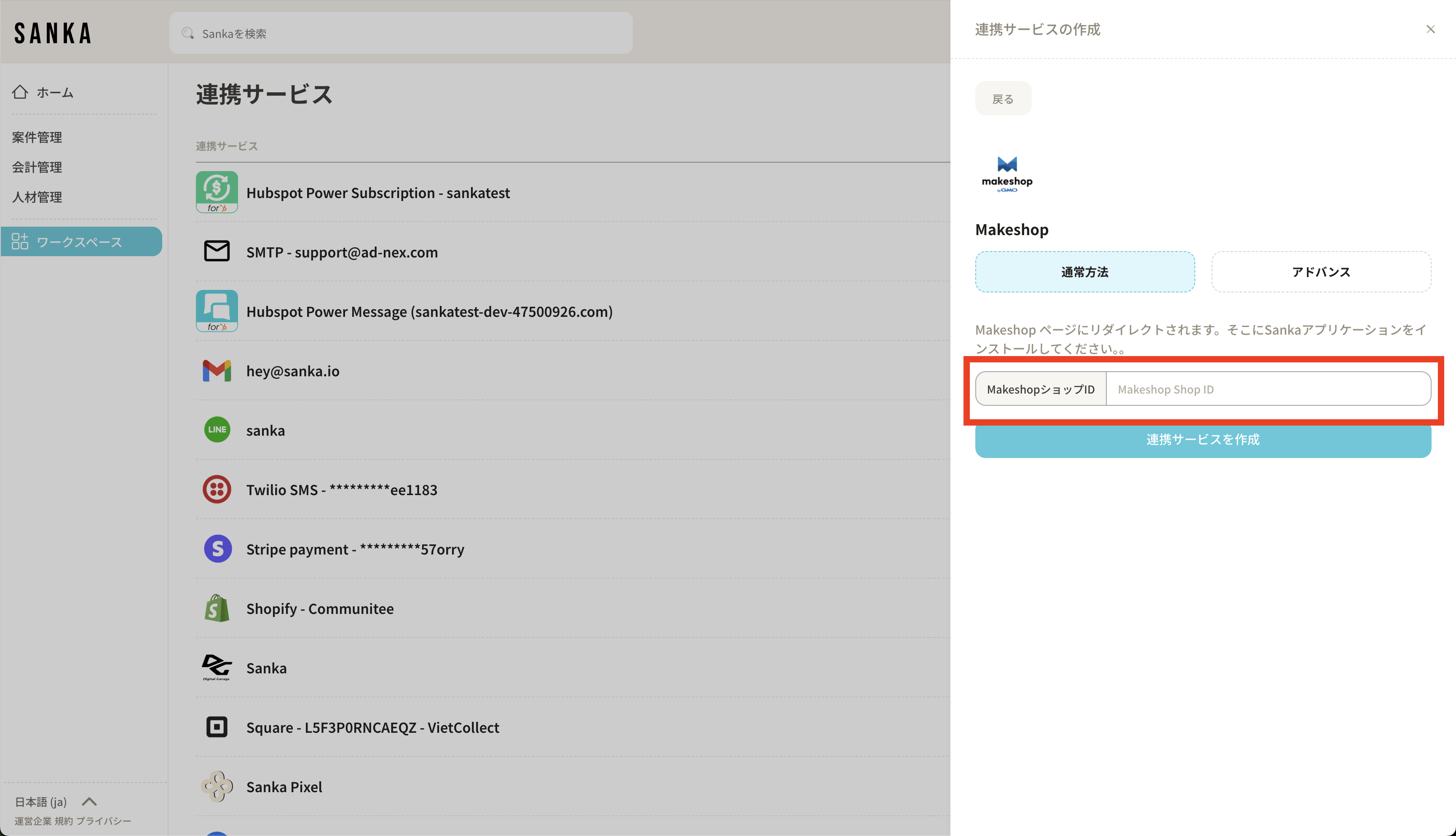The image size is (1456, 836).
Task: Click the Square service icon
Action: pyautogui.click(x=217, y=727)
